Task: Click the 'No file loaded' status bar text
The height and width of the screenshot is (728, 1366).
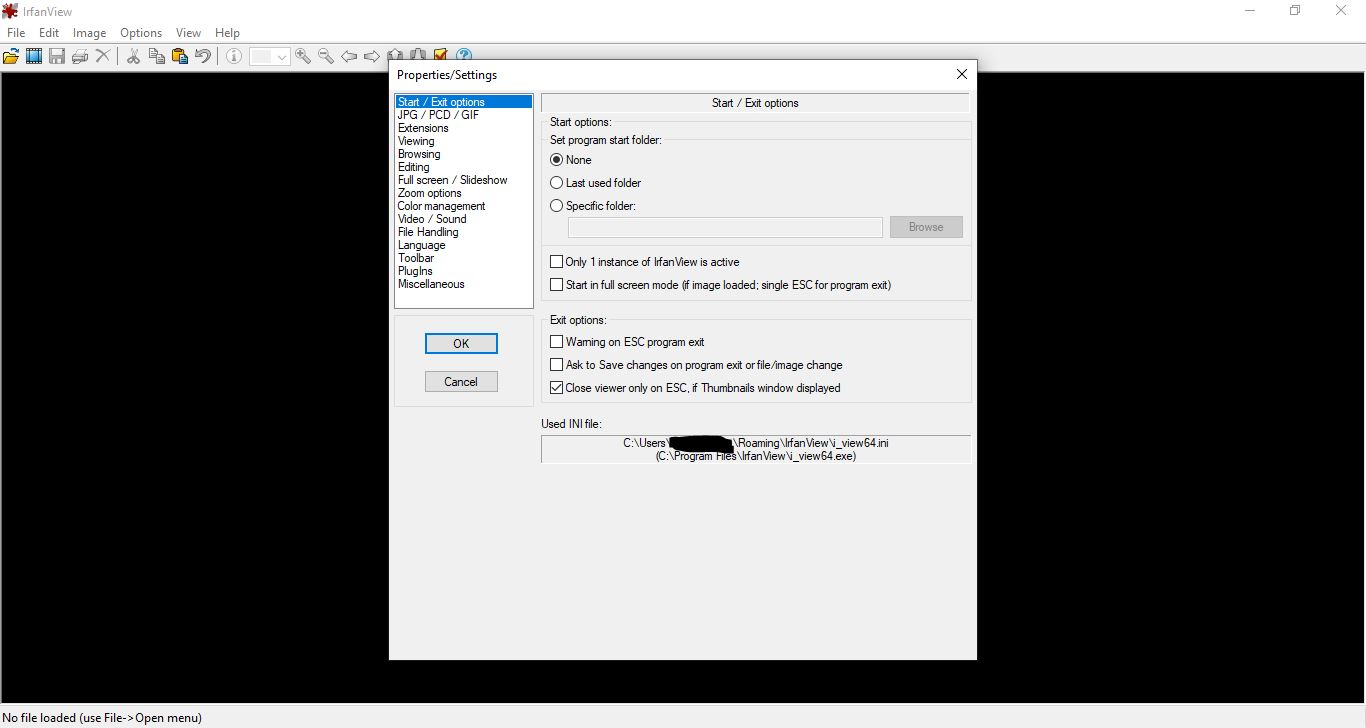Action: 103,717
